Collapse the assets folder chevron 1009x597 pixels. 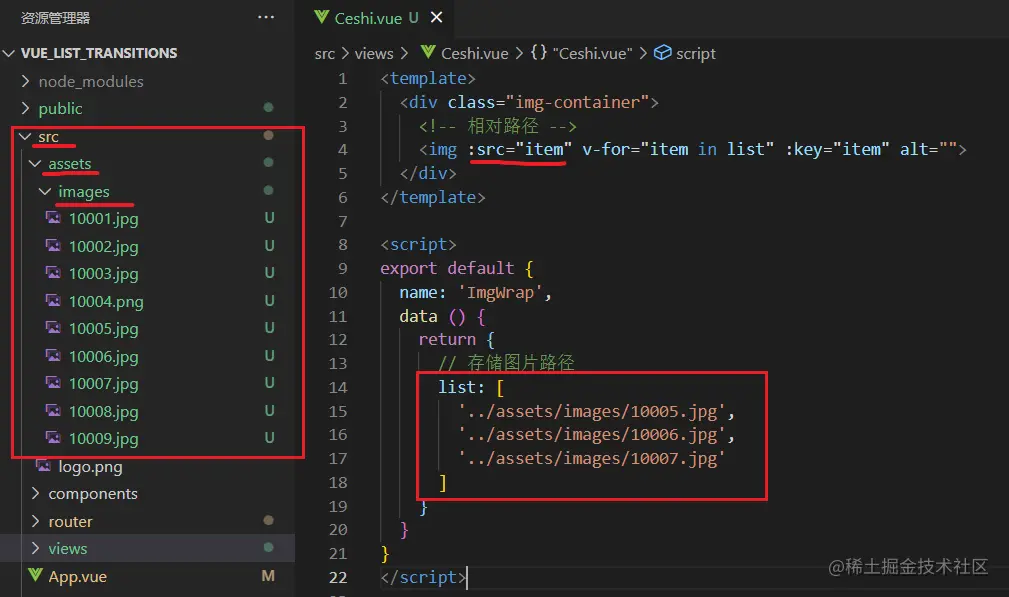[35, 164]
